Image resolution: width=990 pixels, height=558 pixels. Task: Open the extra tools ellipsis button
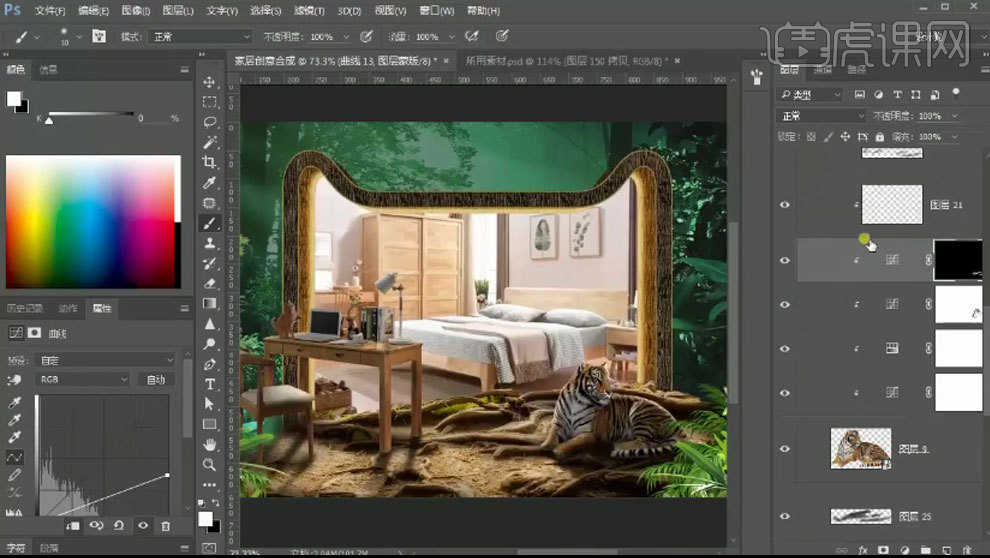209,485
